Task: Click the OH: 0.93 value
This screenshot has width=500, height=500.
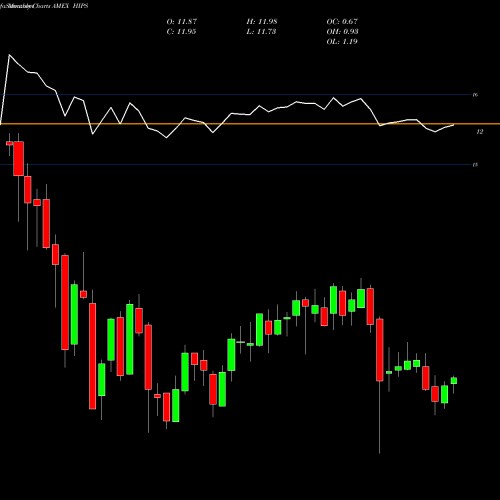Action: pos(342,31)
